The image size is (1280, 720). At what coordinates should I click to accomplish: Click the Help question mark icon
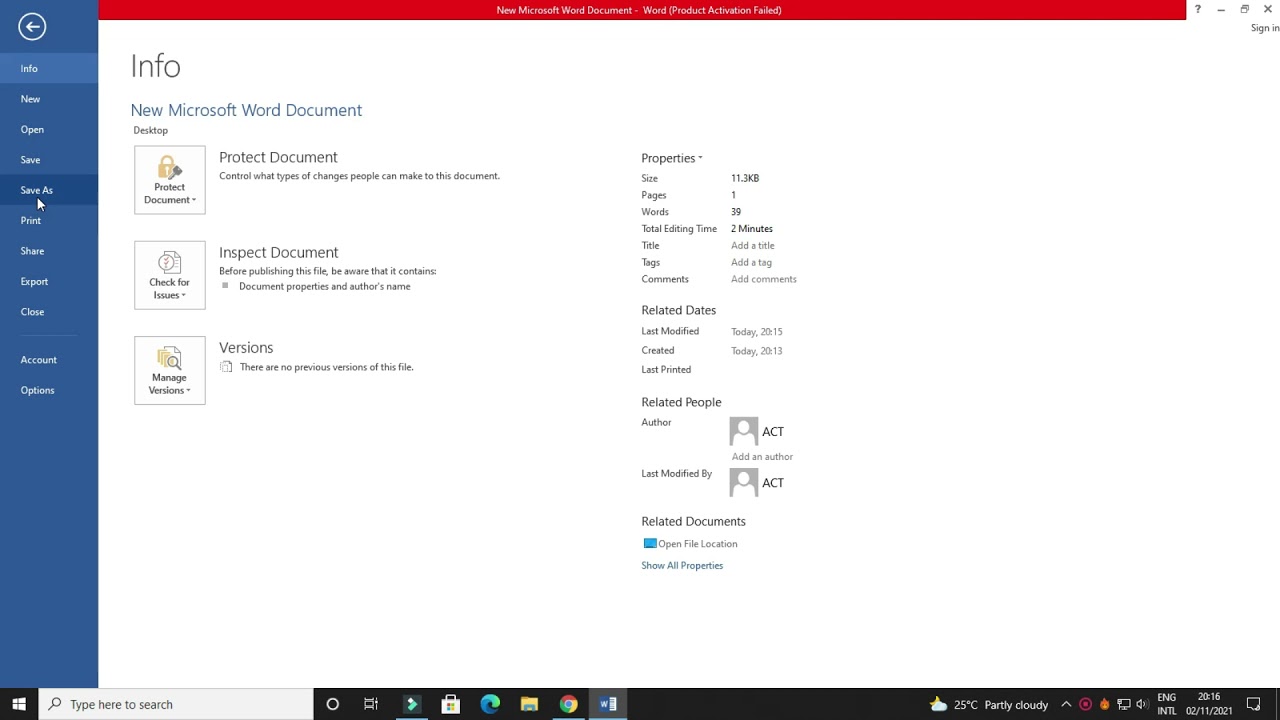[x=1197, y=9]
